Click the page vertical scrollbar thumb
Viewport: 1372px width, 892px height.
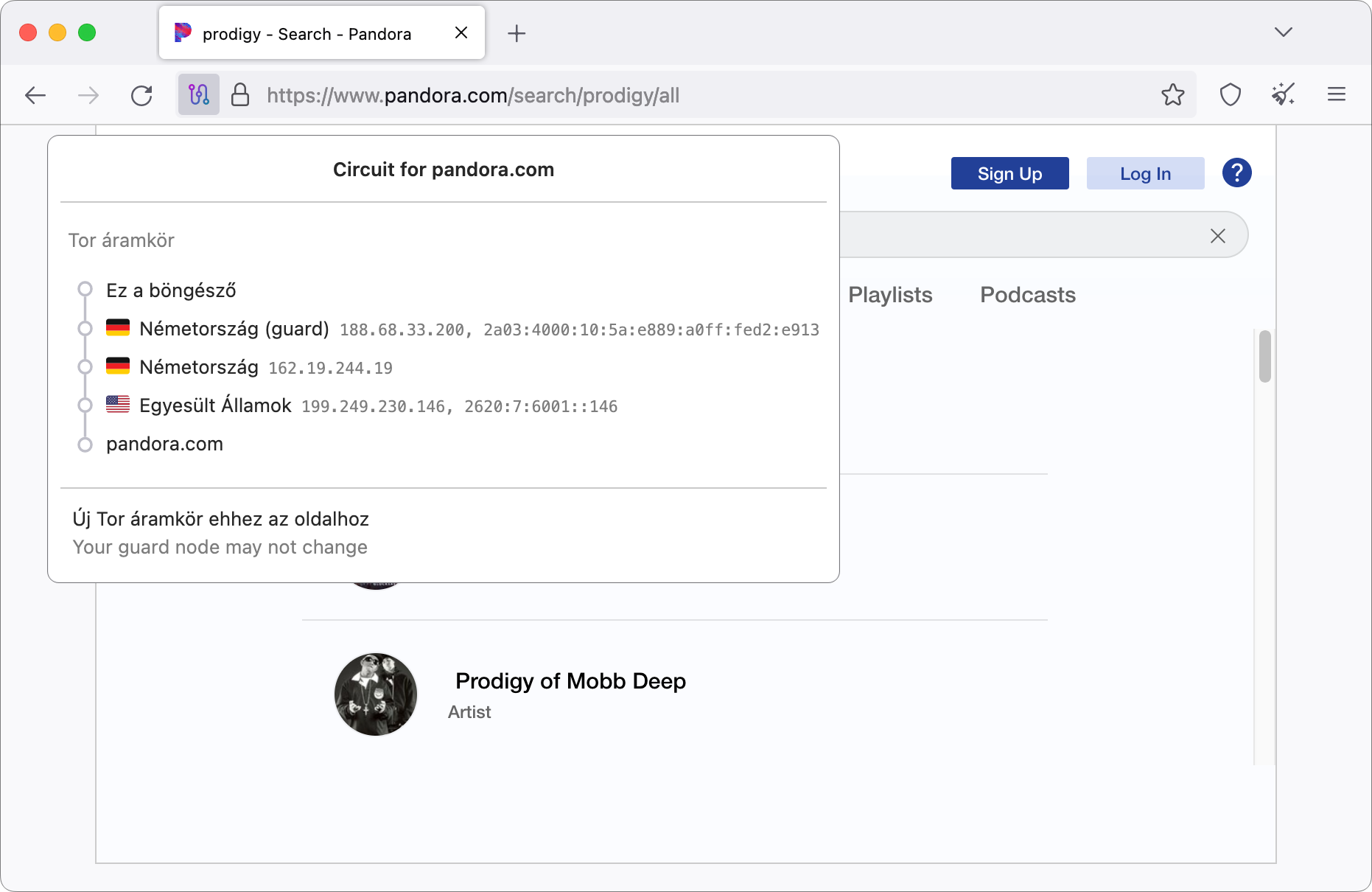(x=1265, y=357)
